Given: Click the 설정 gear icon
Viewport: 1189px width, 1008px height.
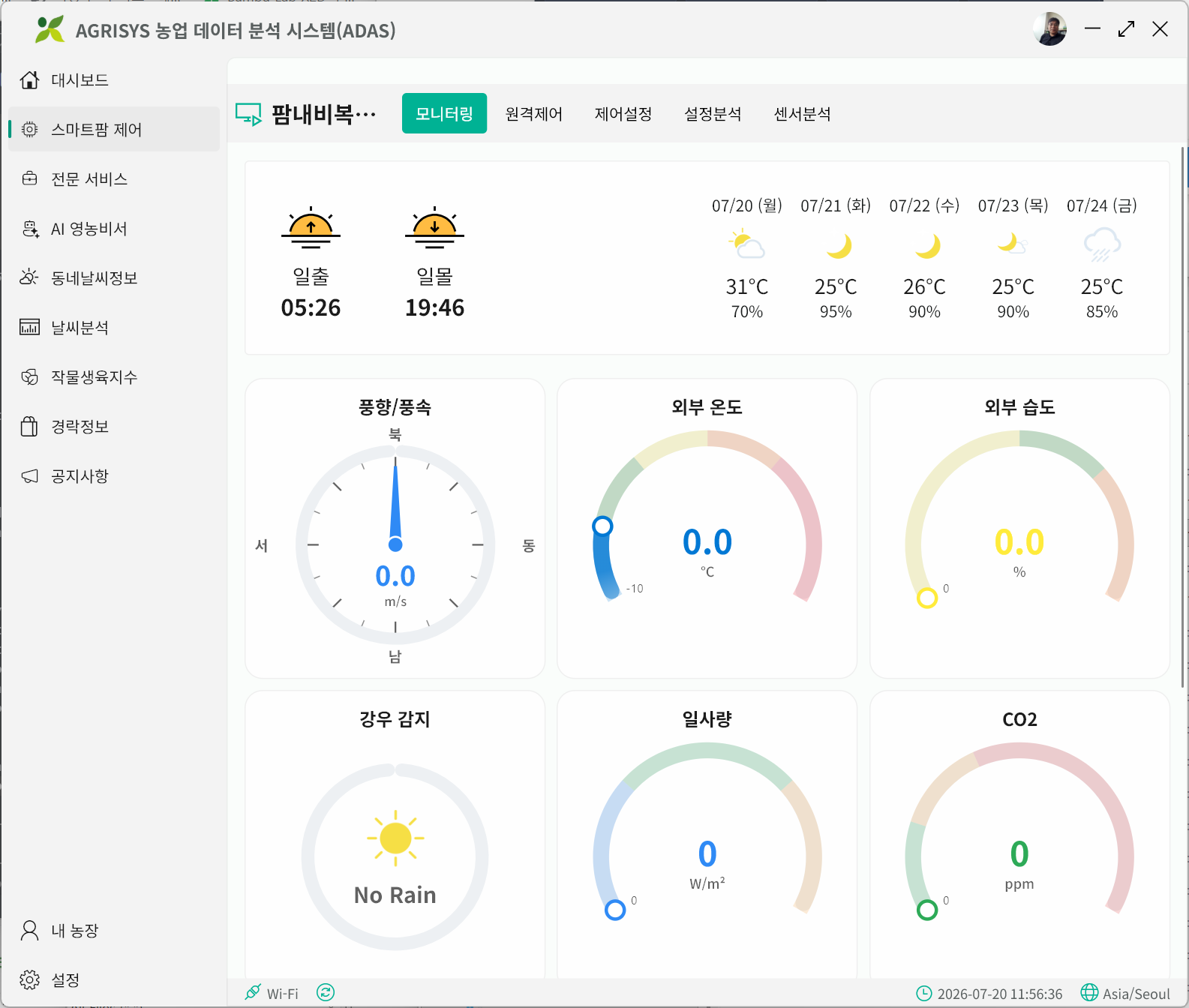Looking at the screenshot, I should pyautogui.click(x=29, y=979).
